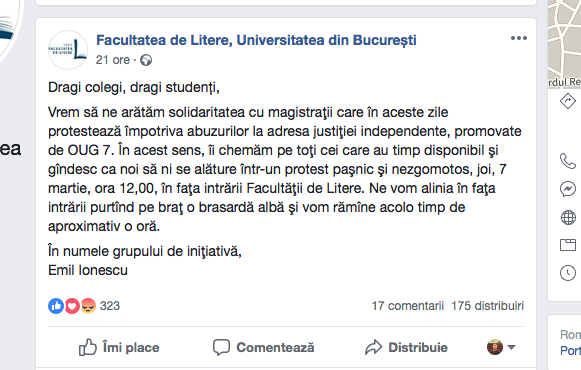
Task: Like the post with Îmi place
Action: [x=119, y=347]
